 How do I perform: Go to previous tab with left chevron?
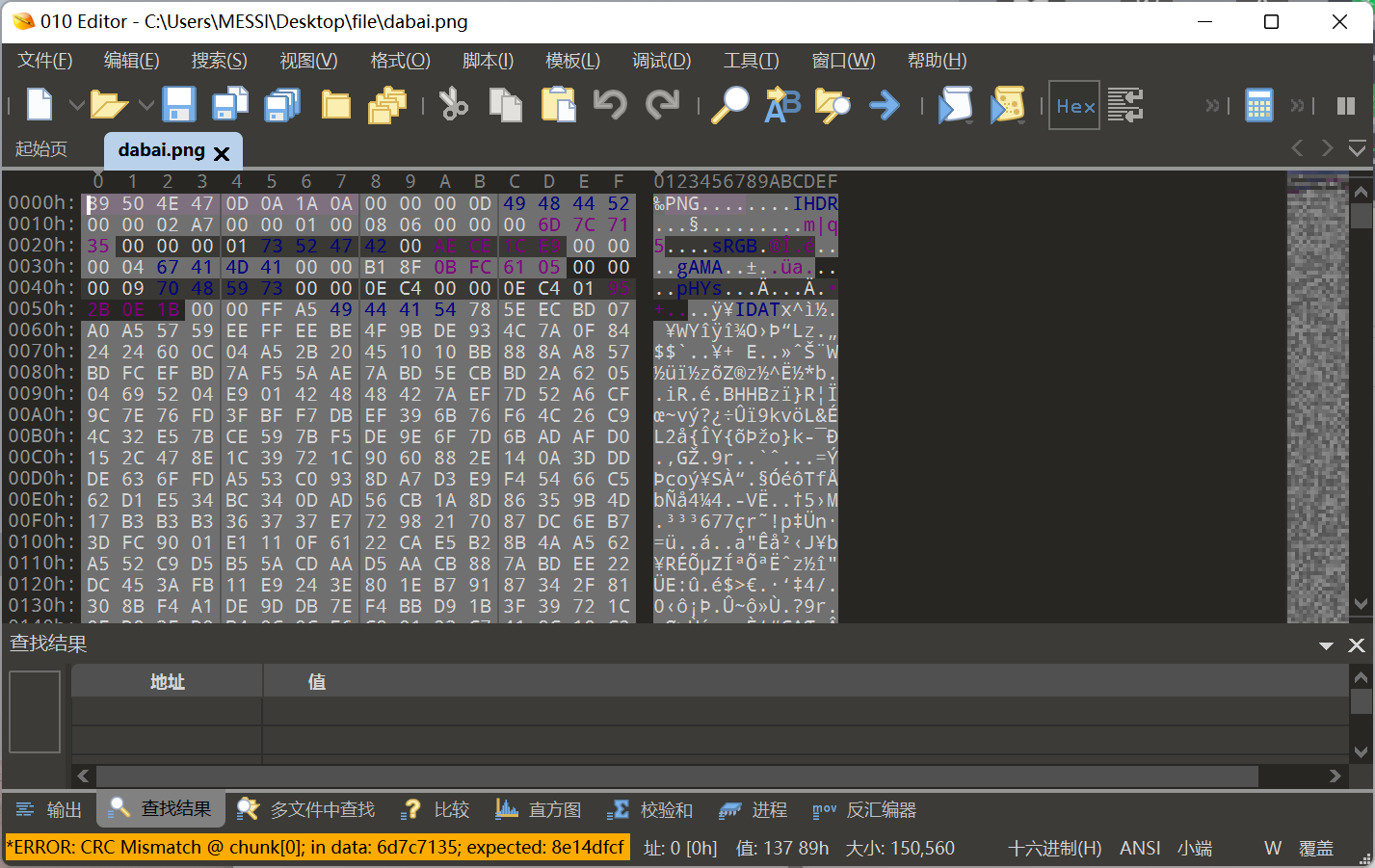click(1297, 147)
